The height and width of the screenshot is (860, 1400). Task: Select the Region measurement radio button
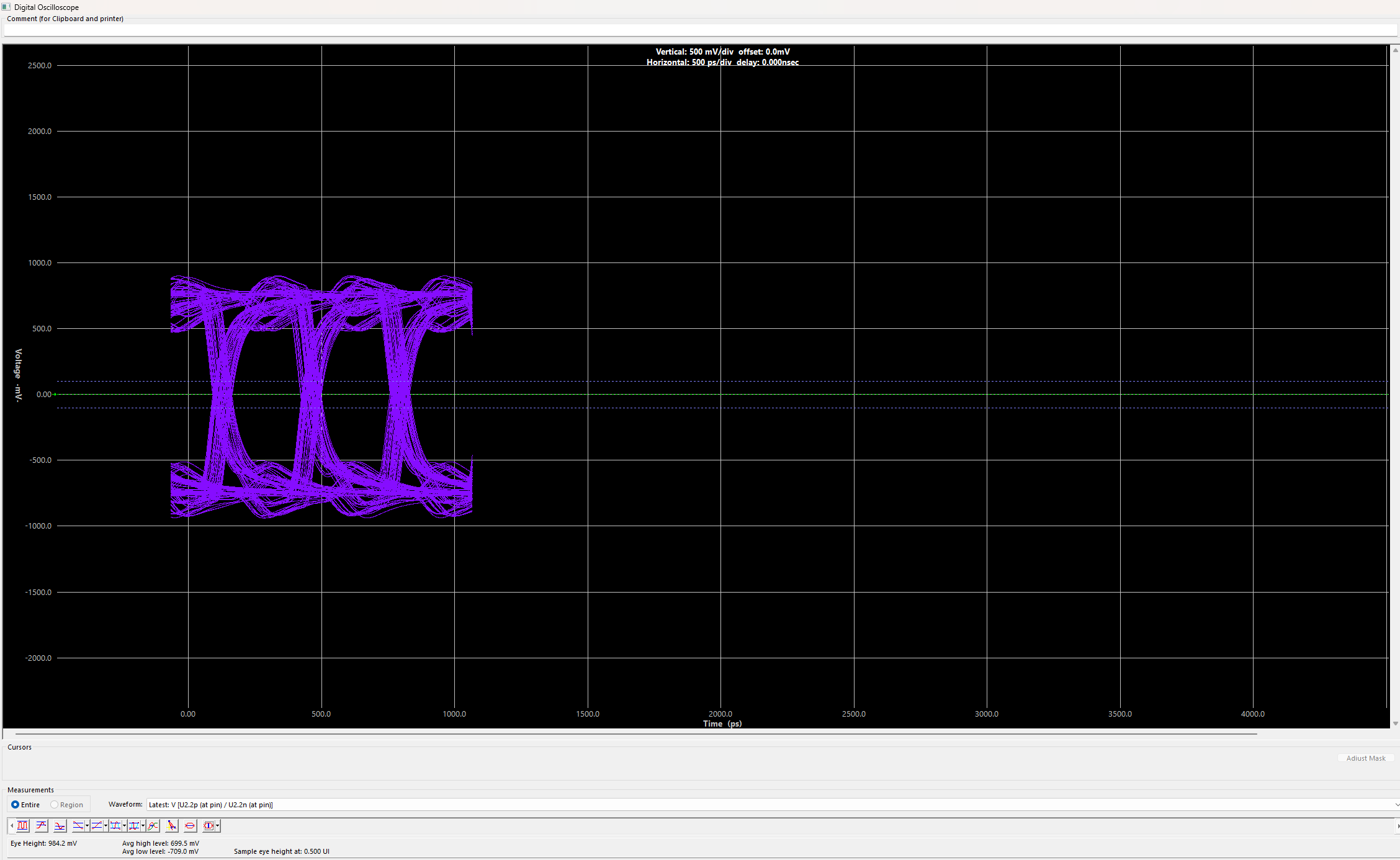55,805
